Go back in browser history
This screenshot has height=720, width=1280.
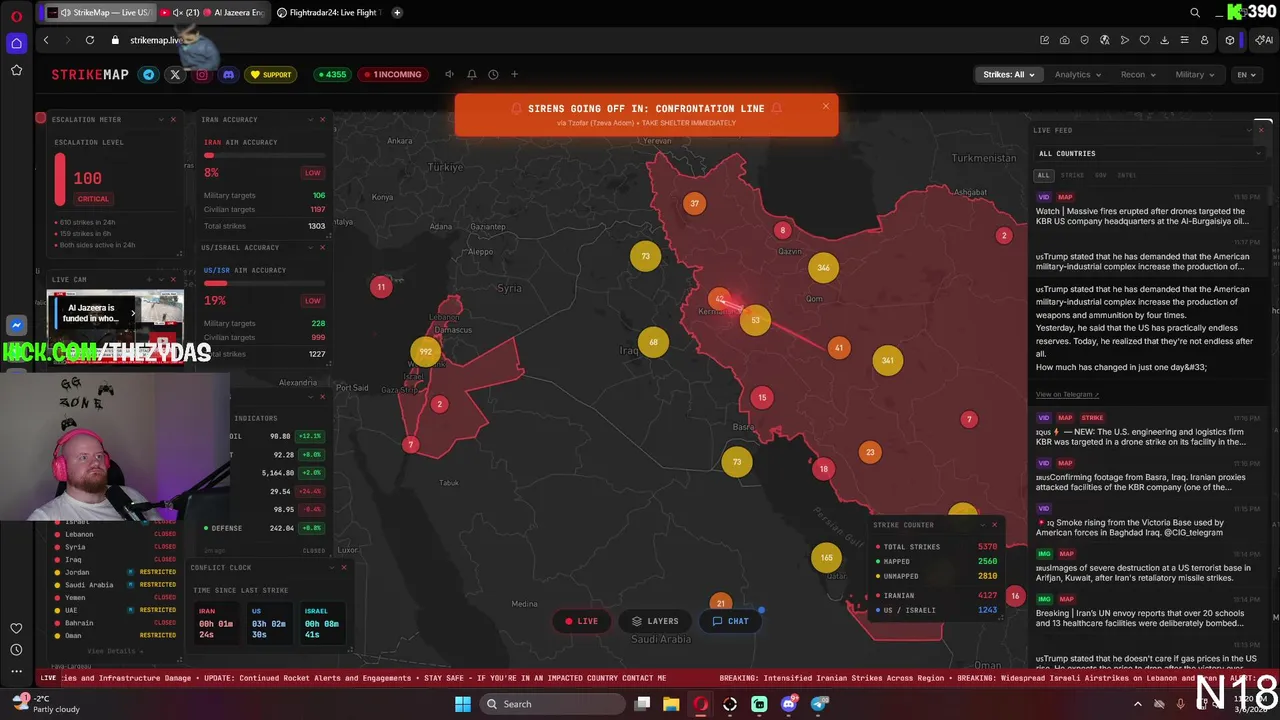point(46,40)
